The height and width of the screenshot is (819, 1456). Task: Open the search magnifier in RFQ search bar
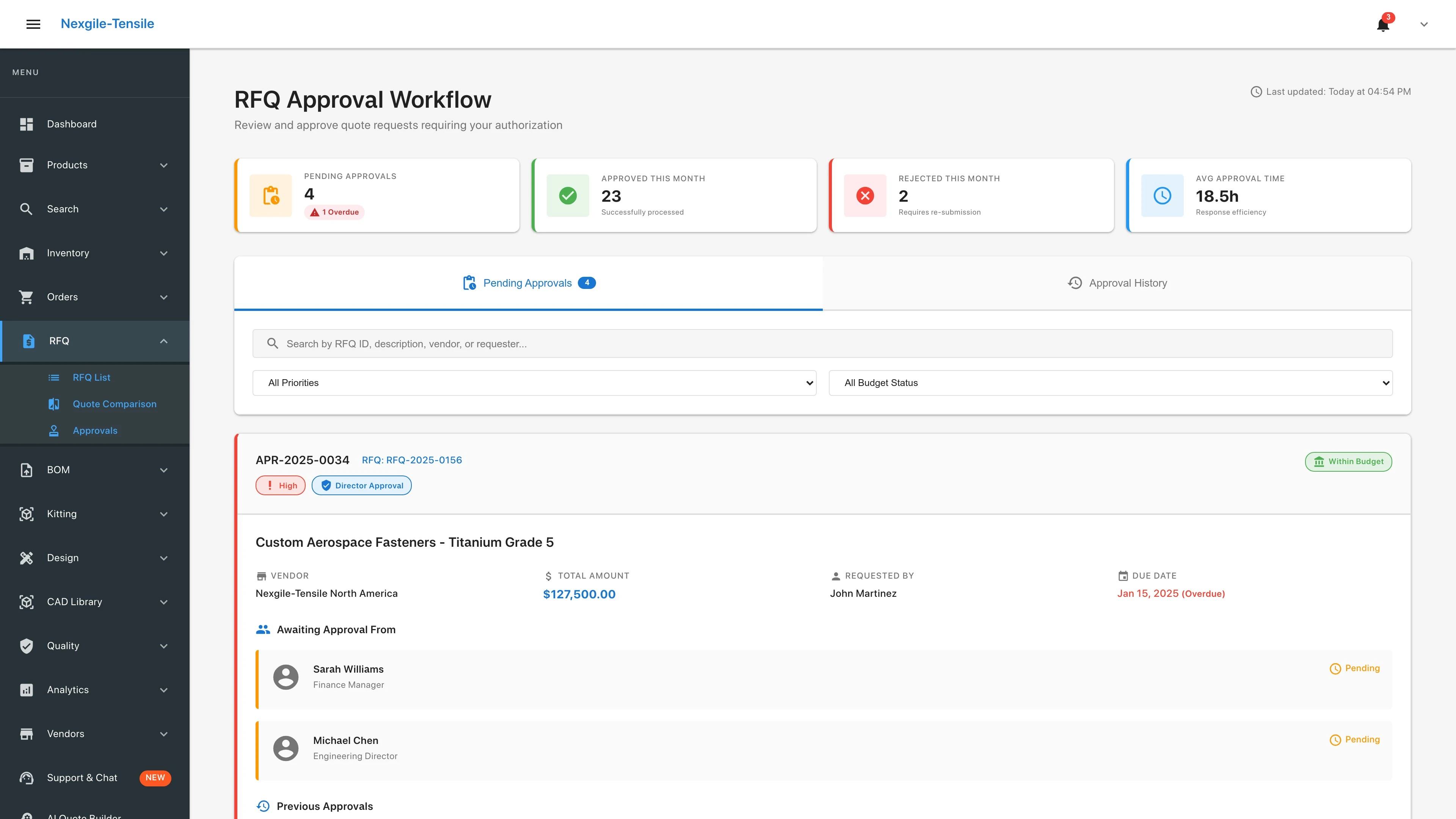pyautogui.click(x=273, y=343)
